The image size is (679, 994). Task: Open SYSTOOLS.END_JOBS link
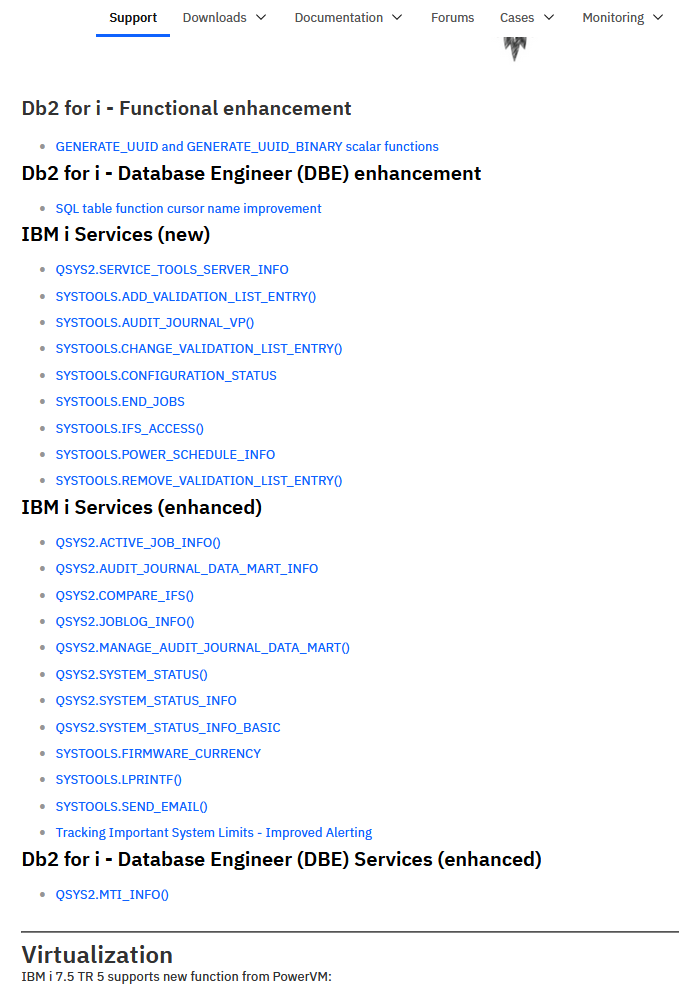pos(120,401)
